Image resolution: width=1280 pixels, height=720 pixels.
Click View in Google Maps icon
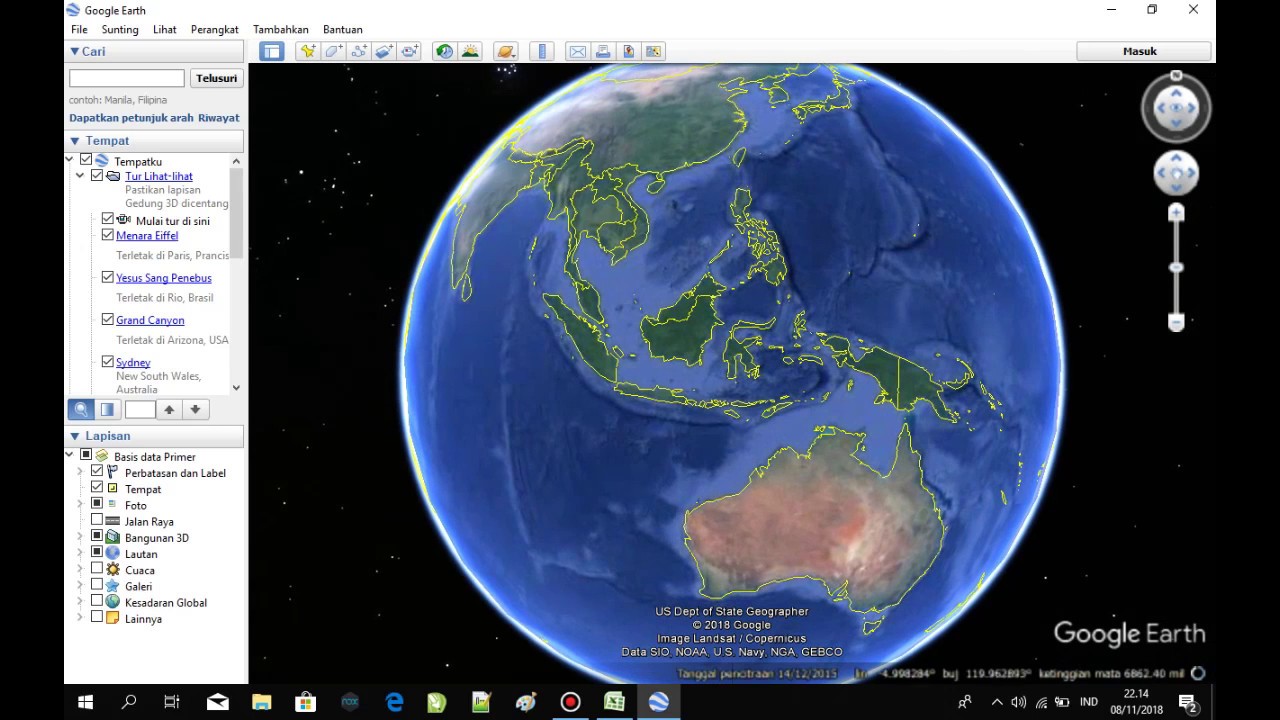coord(654,51)
